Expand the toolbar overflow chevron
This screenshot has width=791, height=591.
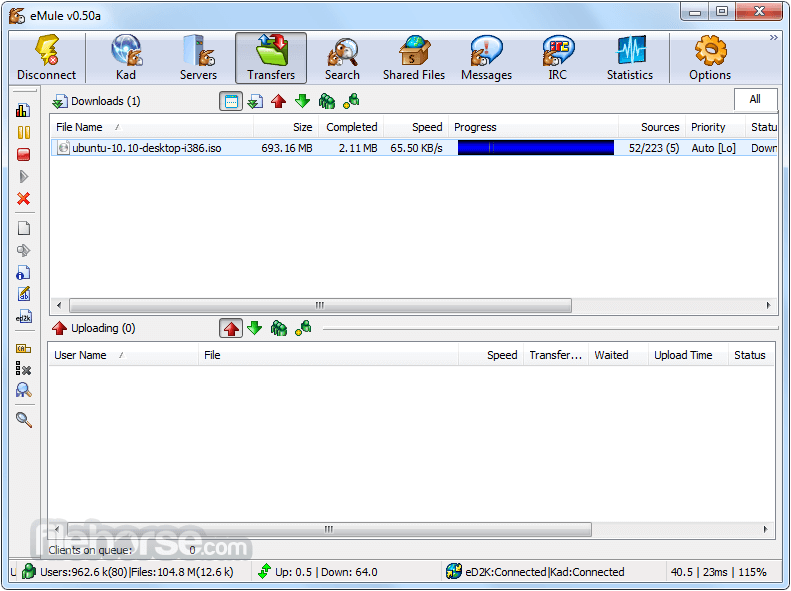point(773,37)
